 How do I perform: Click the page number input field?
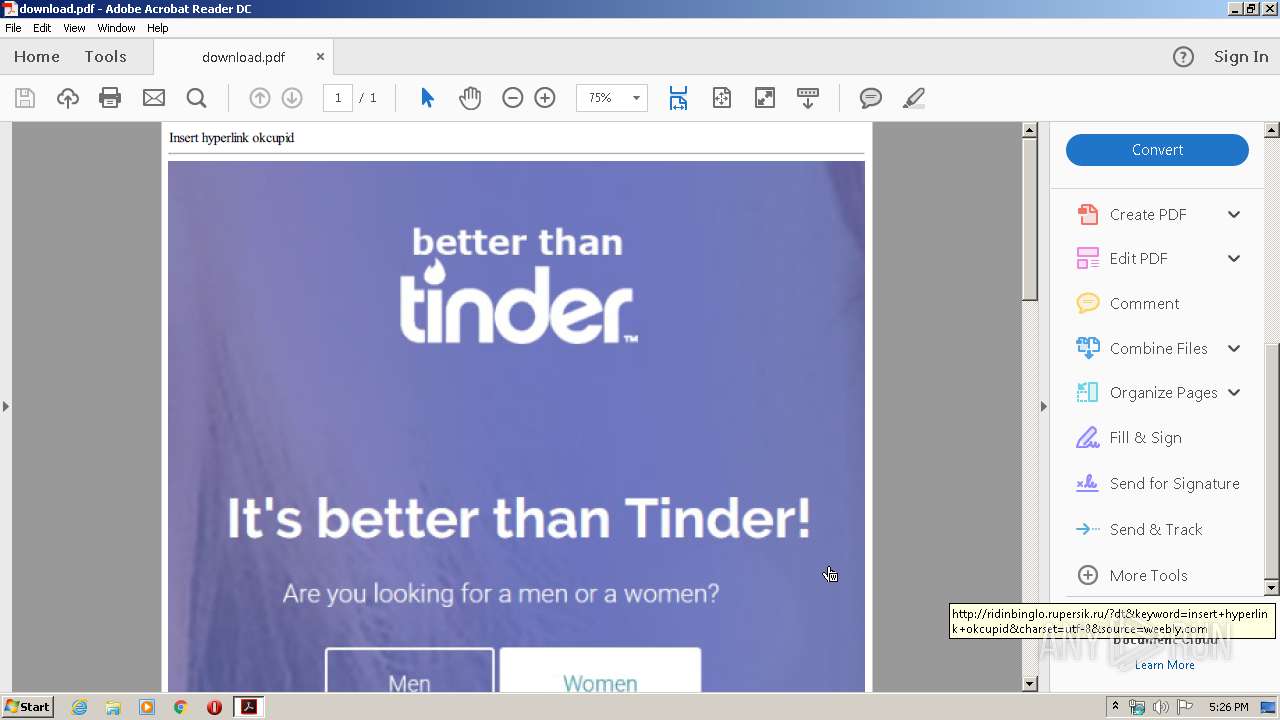pyautogui.click(x=338, y=98)
